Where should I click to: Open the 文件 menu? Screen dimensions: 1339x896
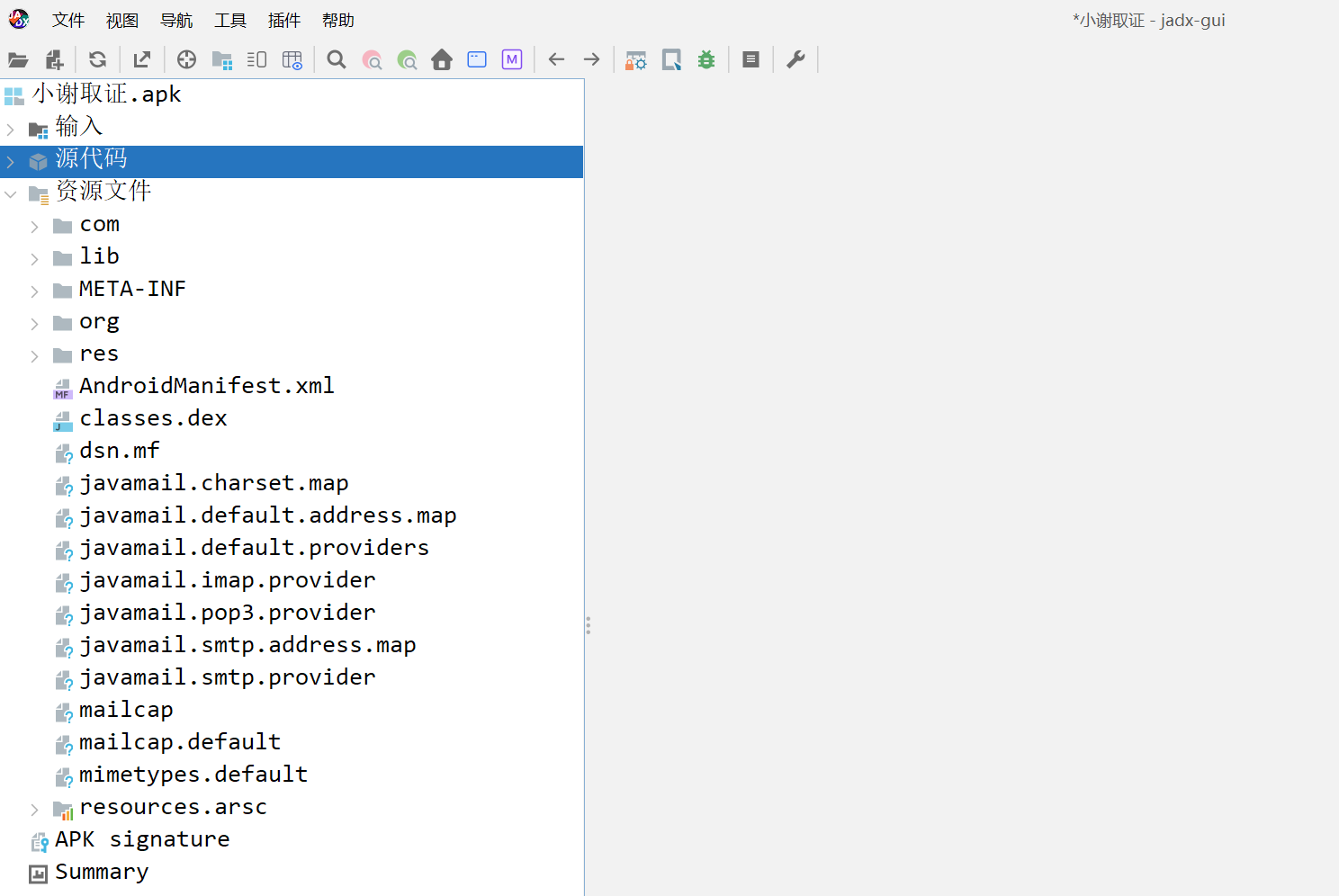click(x=68, y=20)
